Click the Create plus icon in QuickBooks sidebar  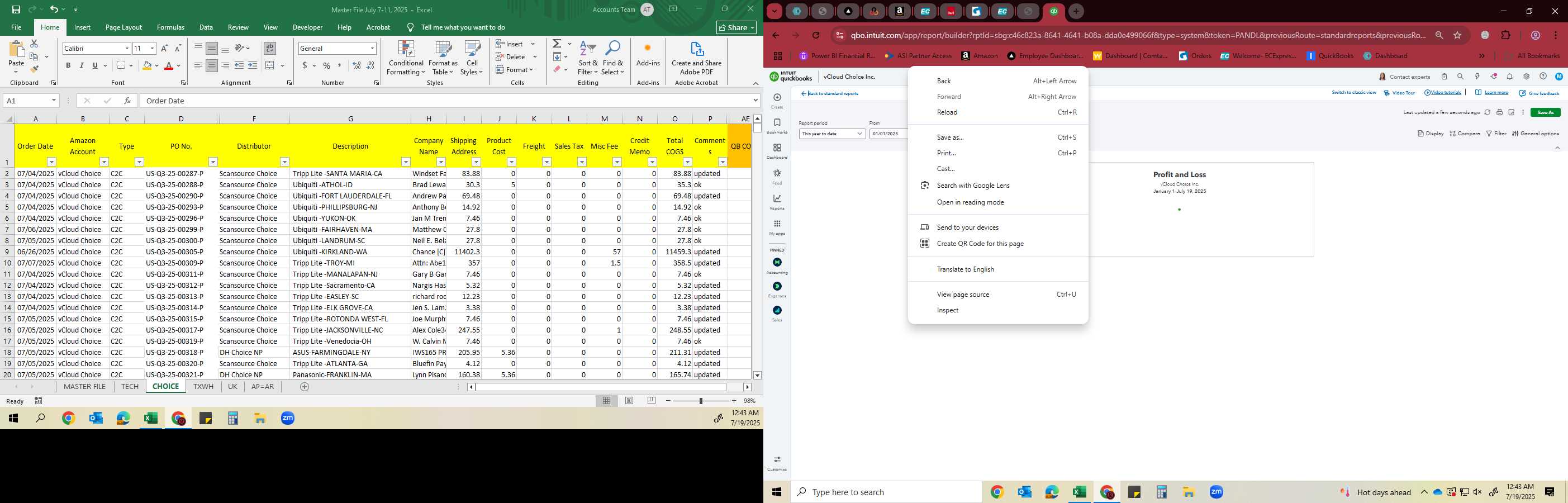(777, 97)
